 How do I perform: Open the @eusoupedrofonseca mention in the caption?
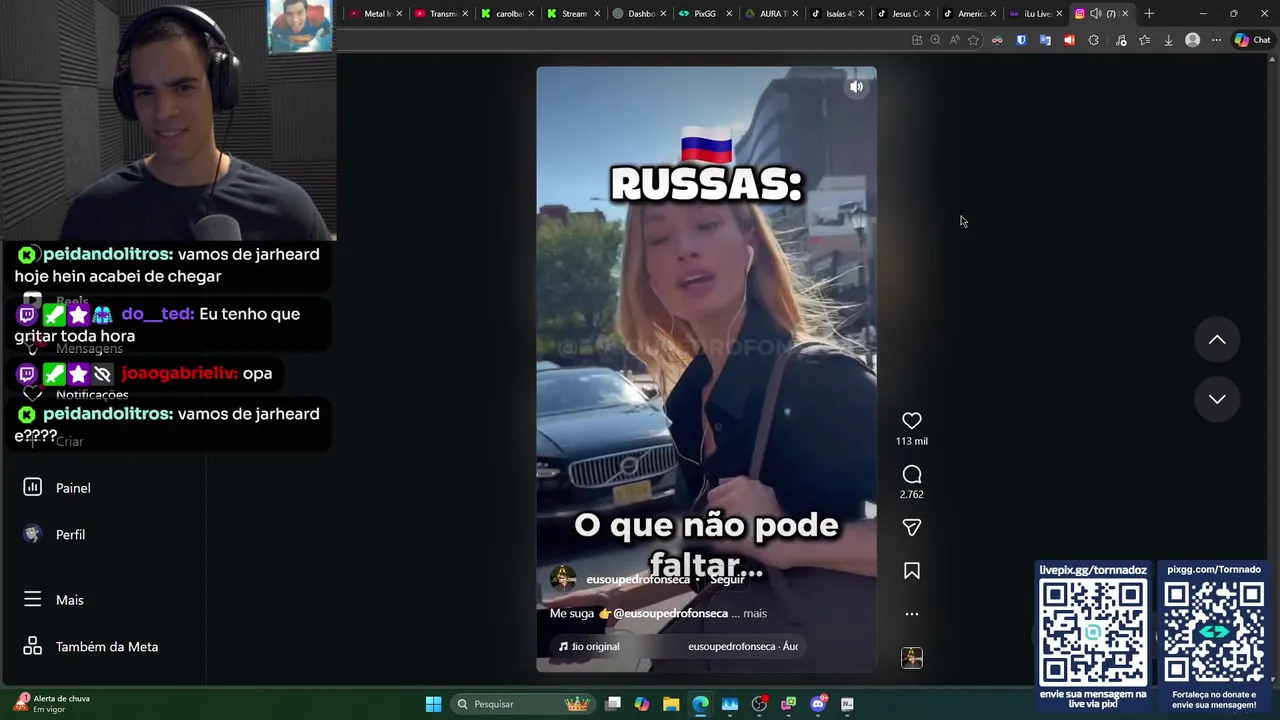point(670,613)
